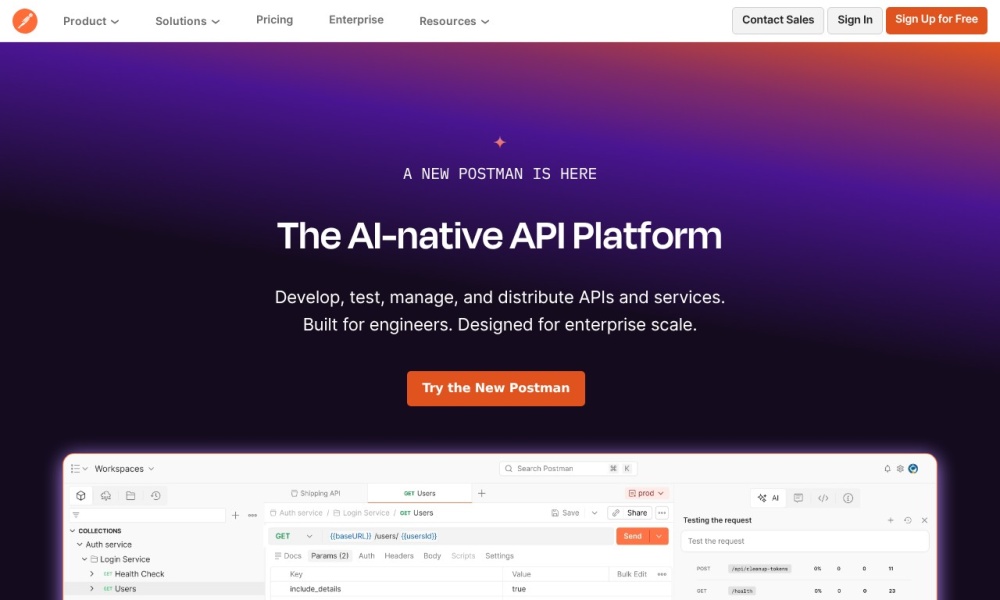Select the Settings request tab
This screenshot has width=1000, height=600.
[x=499, y=556]
